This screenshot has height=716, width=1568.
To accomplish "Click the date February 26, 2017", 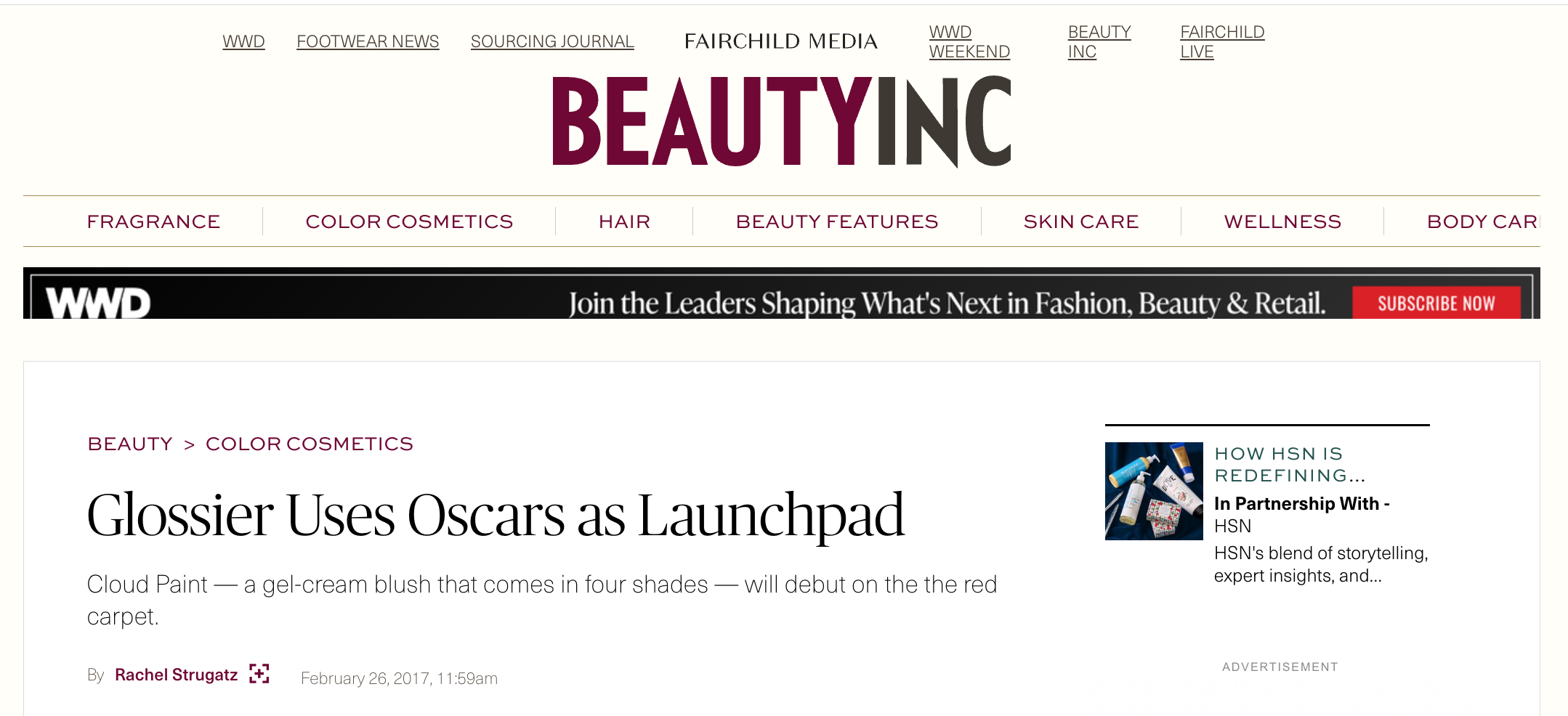I will (x=399, y=678).
